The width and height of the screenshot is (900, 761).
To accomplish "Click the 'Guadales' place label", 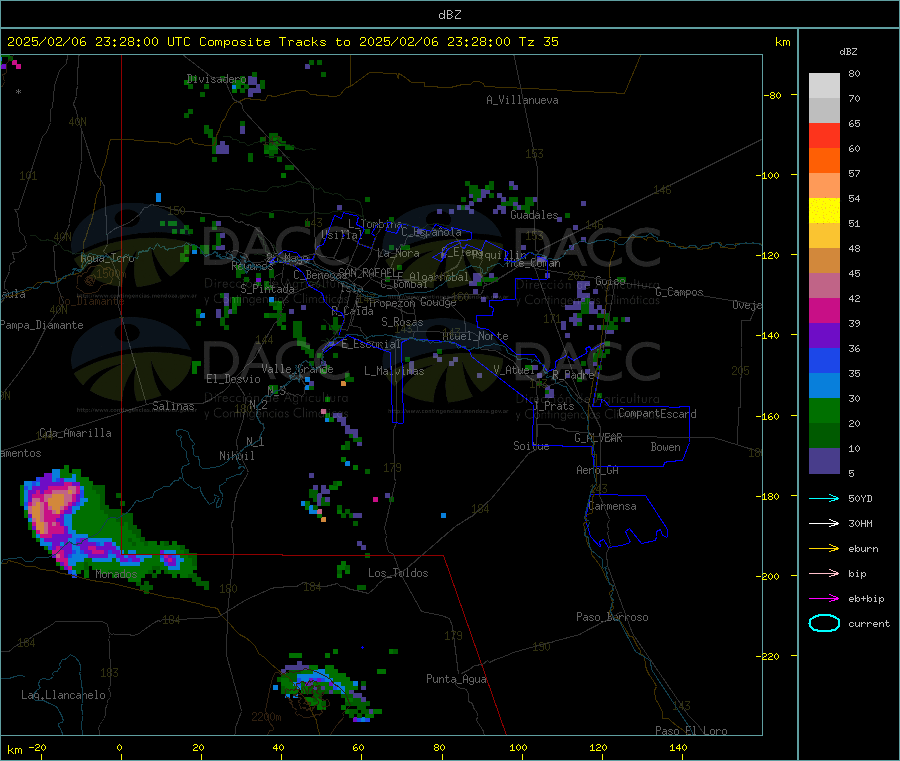I will (x=534, y=215).
